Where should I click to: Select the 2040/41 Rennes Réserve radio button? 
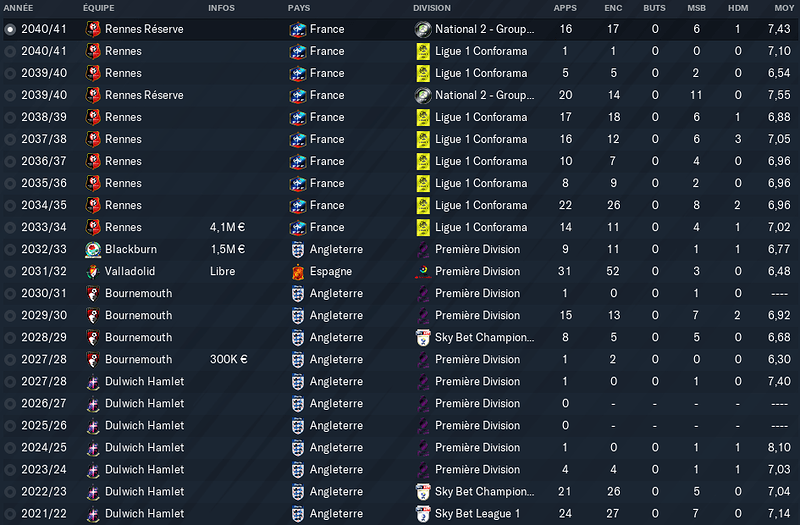pyautogui.click(x=10, y=30)
